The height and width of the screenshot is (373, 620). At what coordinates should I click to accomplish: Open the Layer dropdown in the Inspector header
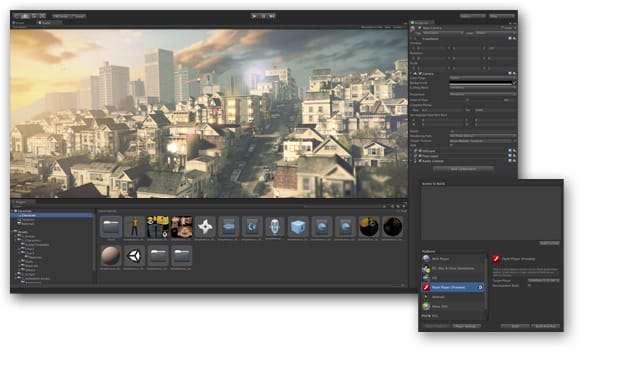[496, 33]
